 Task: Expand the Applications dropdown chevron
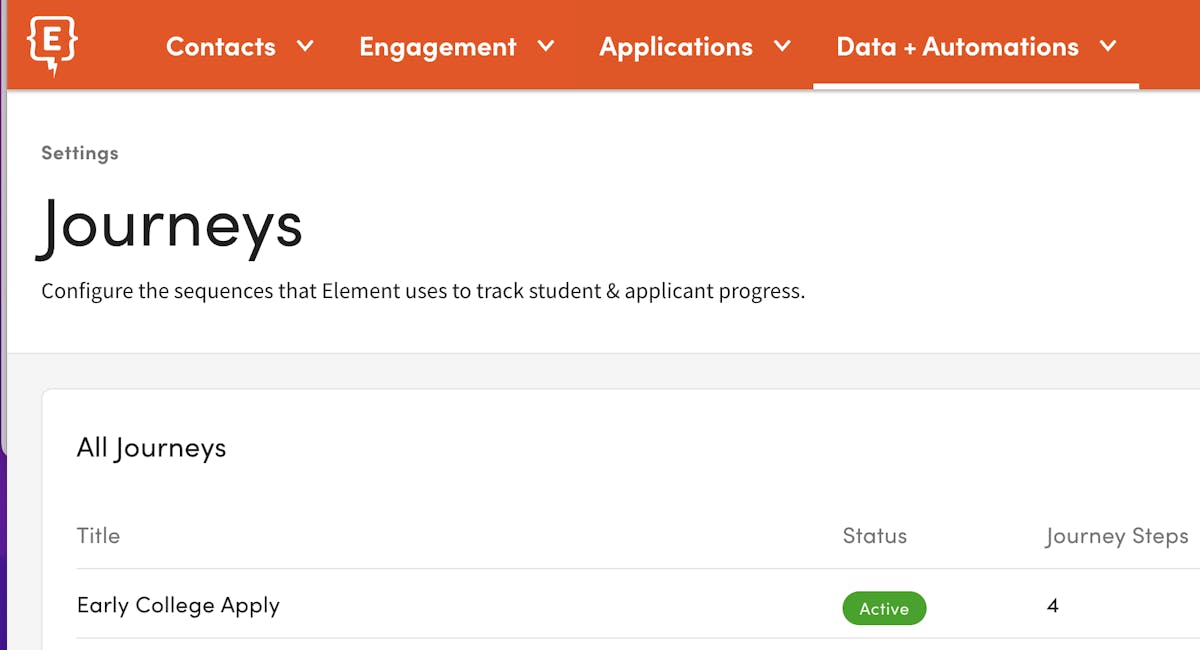785,46
